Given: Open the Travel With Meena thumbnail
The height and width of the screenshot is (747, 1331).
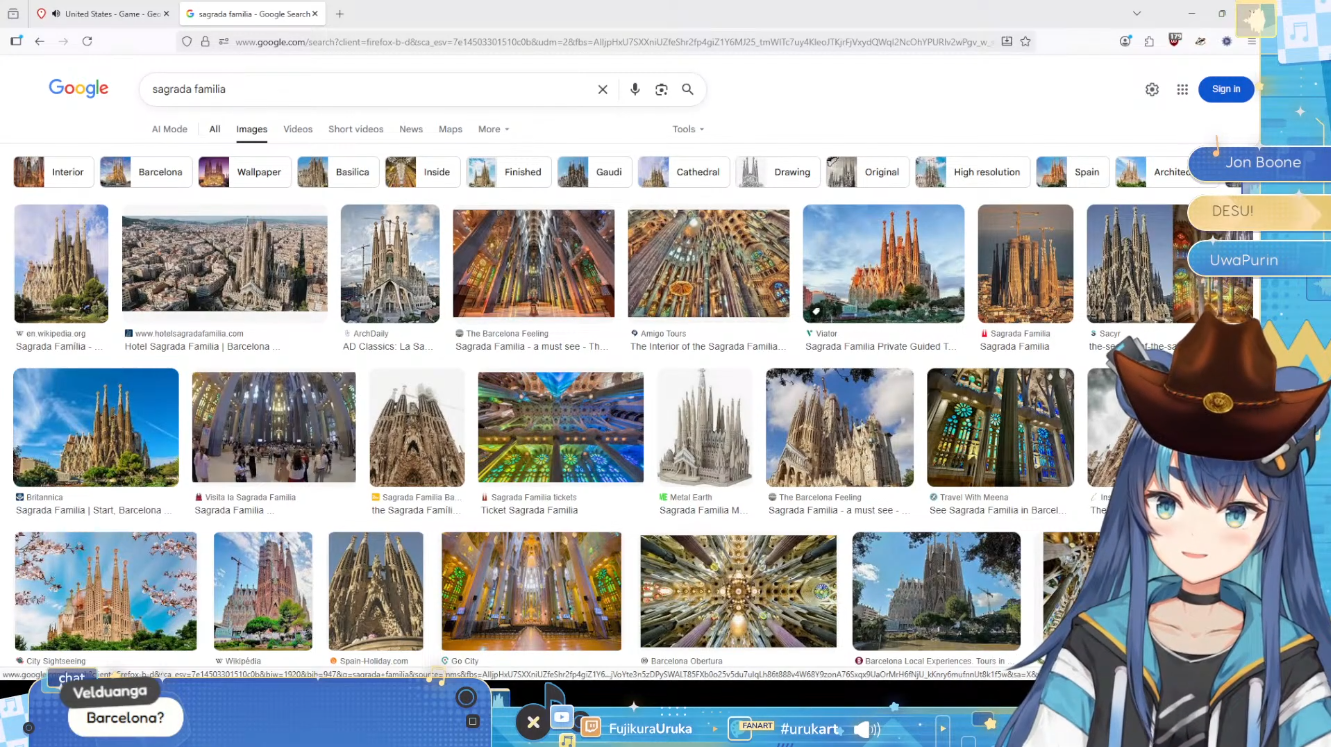Looking at the screenshot, I should [1000, 427].
